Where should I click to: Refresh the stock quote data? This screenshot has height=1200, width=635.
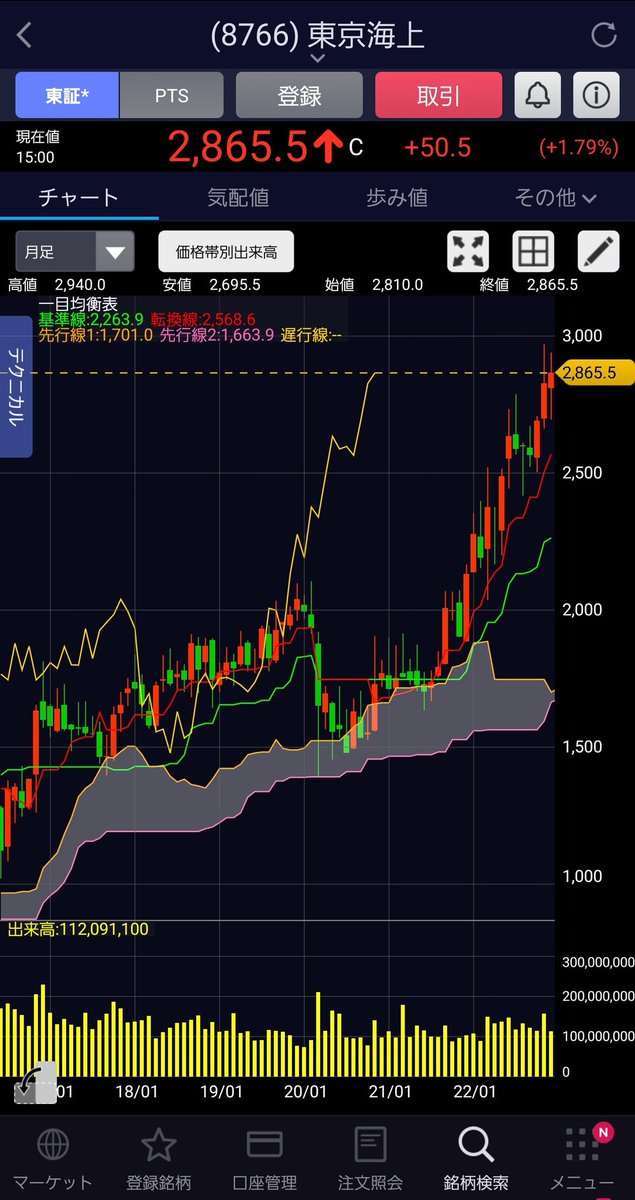[x=604, y=36]
